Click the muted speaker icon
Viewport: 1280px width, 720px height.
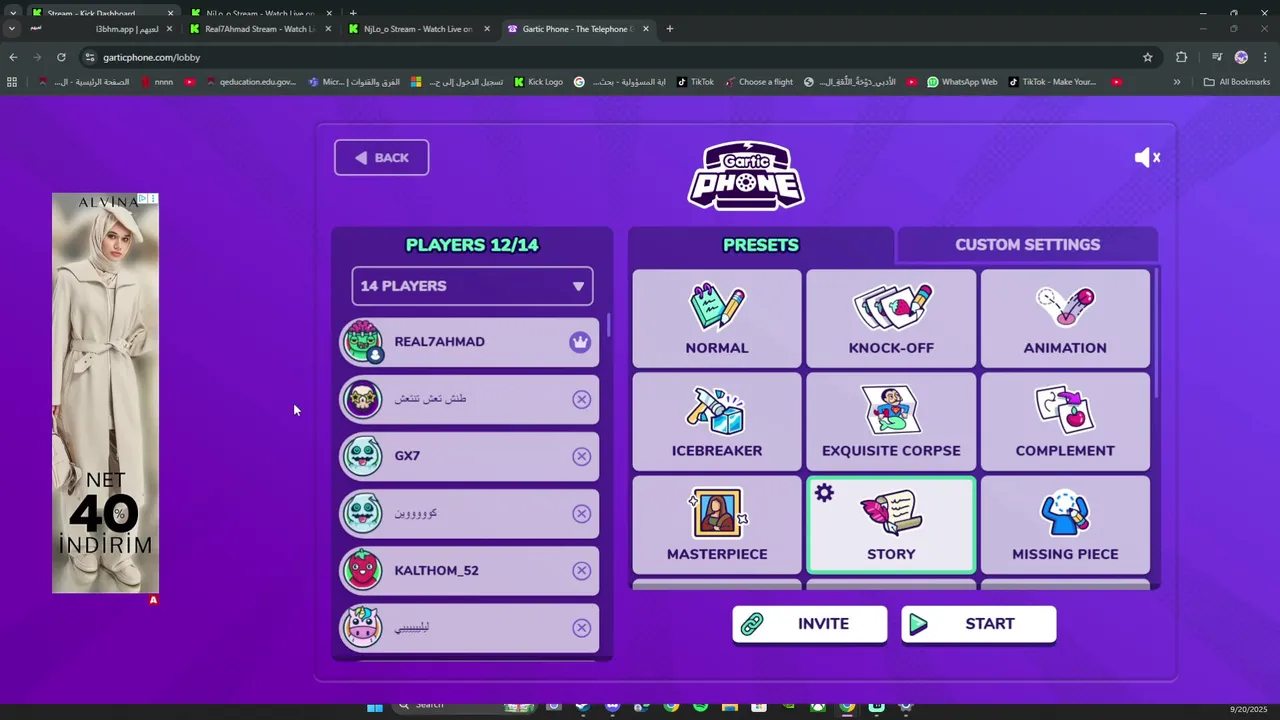tap(1147, 157)
